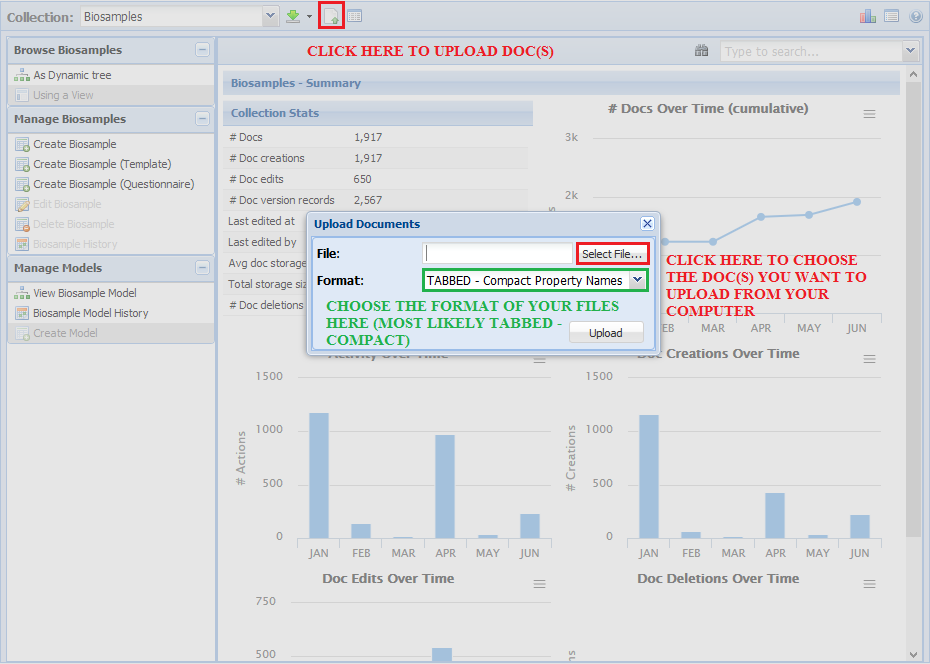The width and height of the screenshot is (930, 664).
Task: Click the upload documents toolbar icon
Action: (331, 16)
